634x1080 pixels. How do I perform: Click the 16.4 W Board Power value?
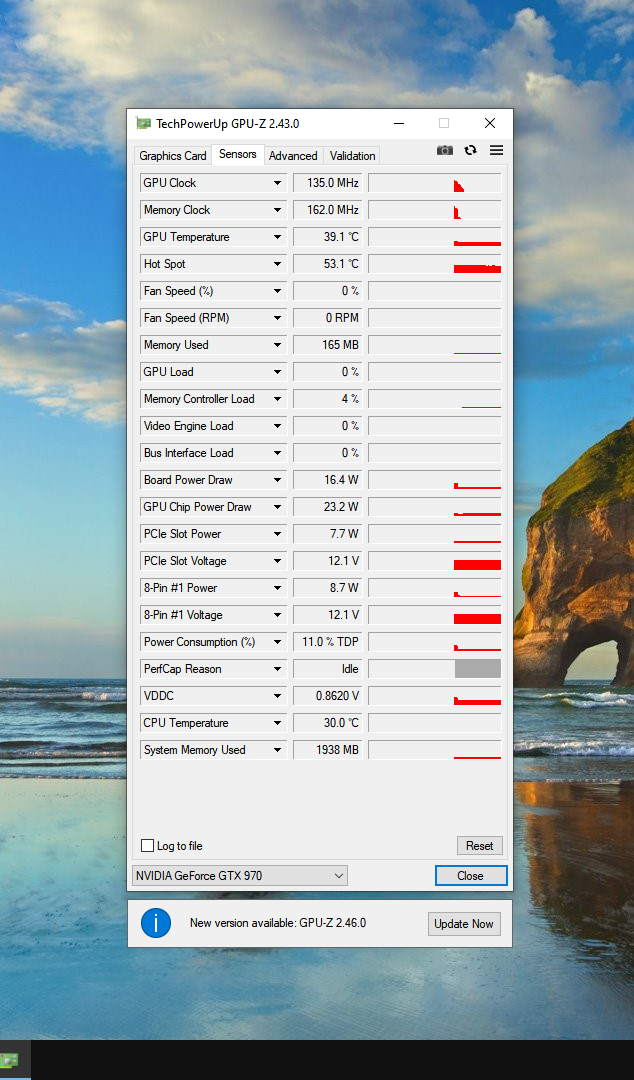click(x=327, y=480)
